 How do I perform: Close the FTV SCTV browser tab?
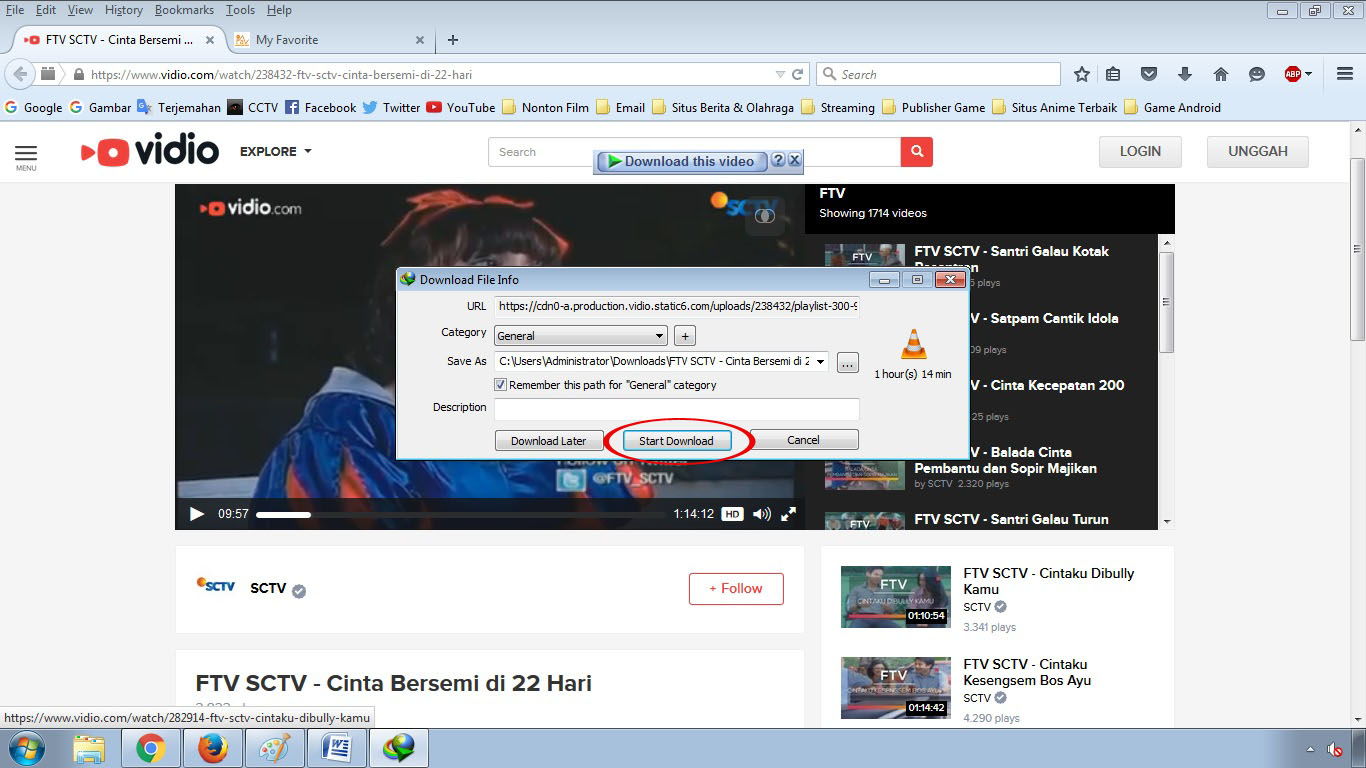point(210,40)
